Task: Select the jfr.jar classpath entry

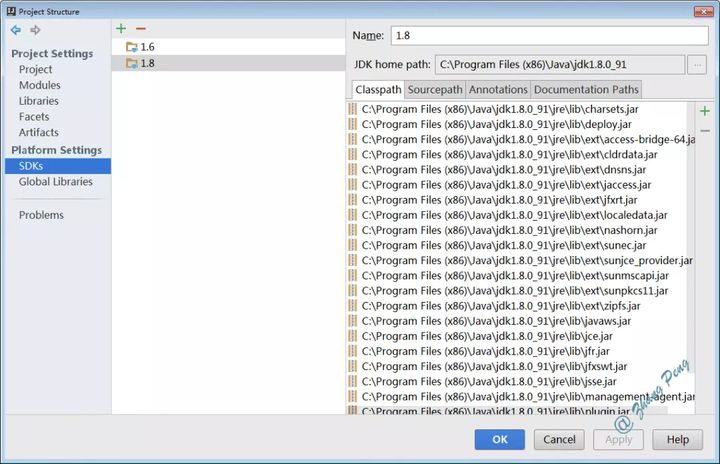Action: pyautogui.click(x=486, y=351)
